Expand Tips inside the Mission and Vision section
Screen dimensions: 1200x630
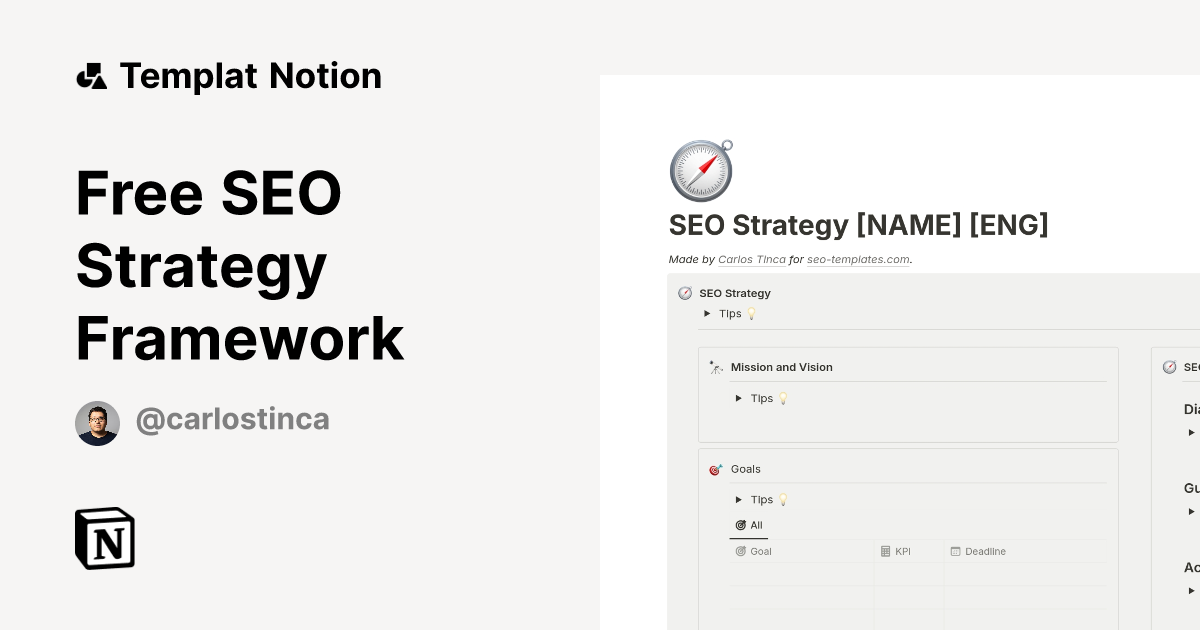pyautogui.click(x=738, y=398)
